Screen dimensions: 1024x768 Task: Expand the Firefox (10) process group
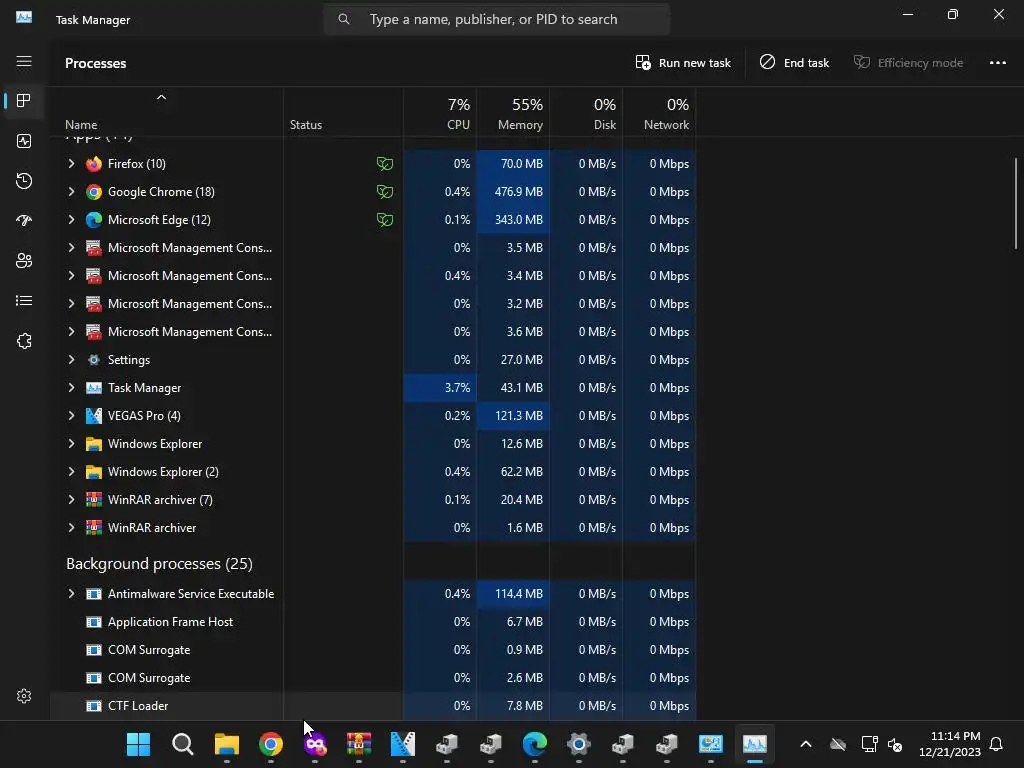pyautogui.click(x=71, y=164)
